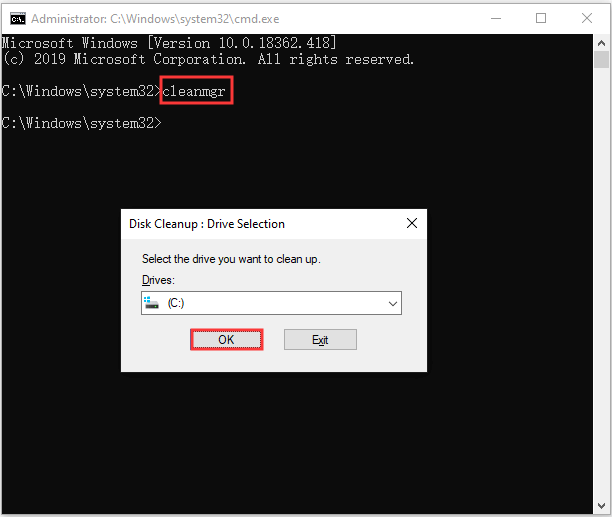This screenshot has height=517, width=612.
Task: Close the Administrator cmd.exe window
Action: [x=587, y=18]
